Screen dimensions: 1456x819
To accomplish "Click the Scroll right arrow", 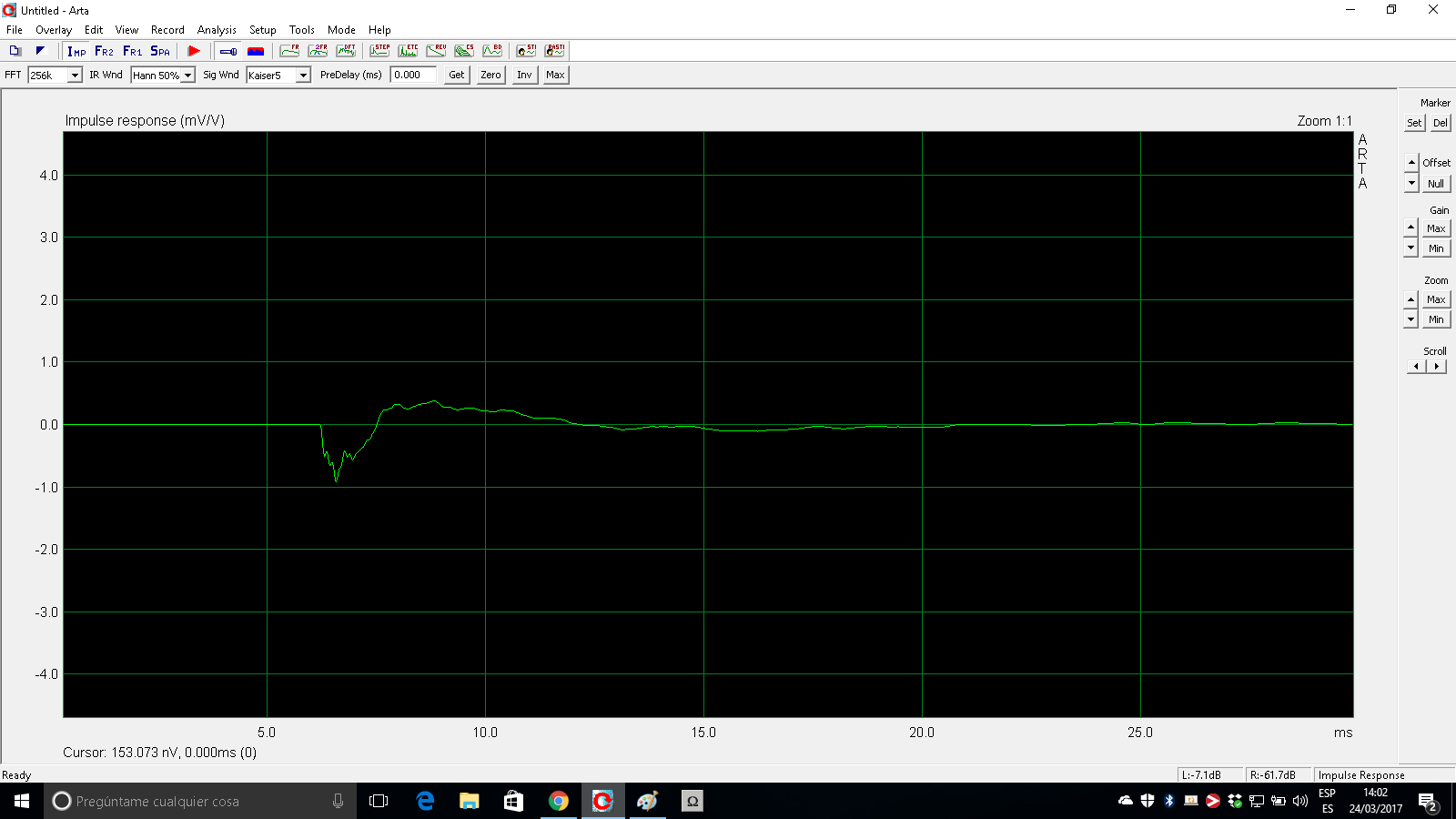I will 1437,366.
